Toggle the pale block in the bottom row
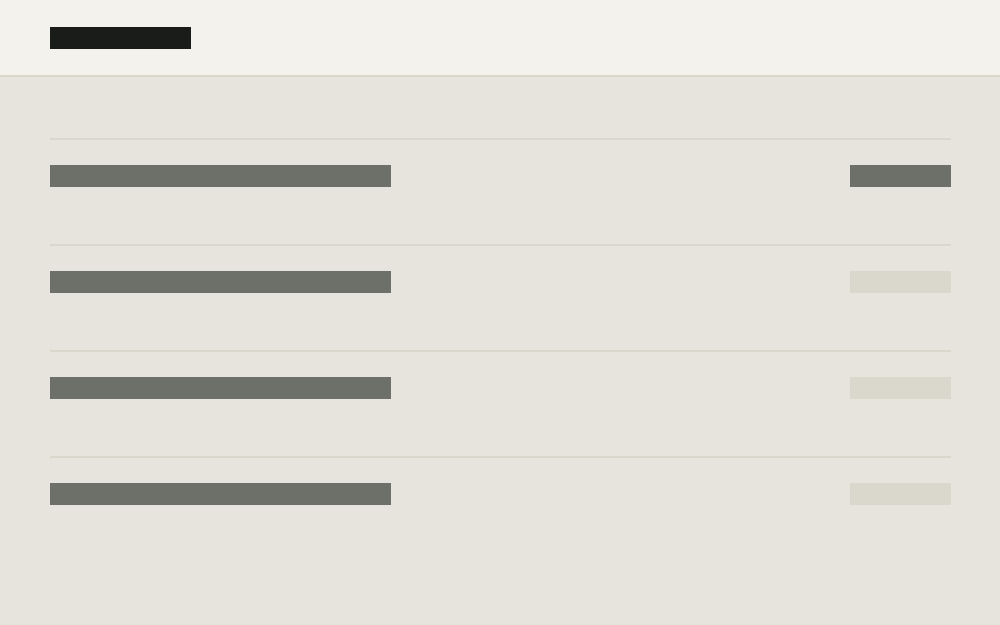 (x=901, y=494)
